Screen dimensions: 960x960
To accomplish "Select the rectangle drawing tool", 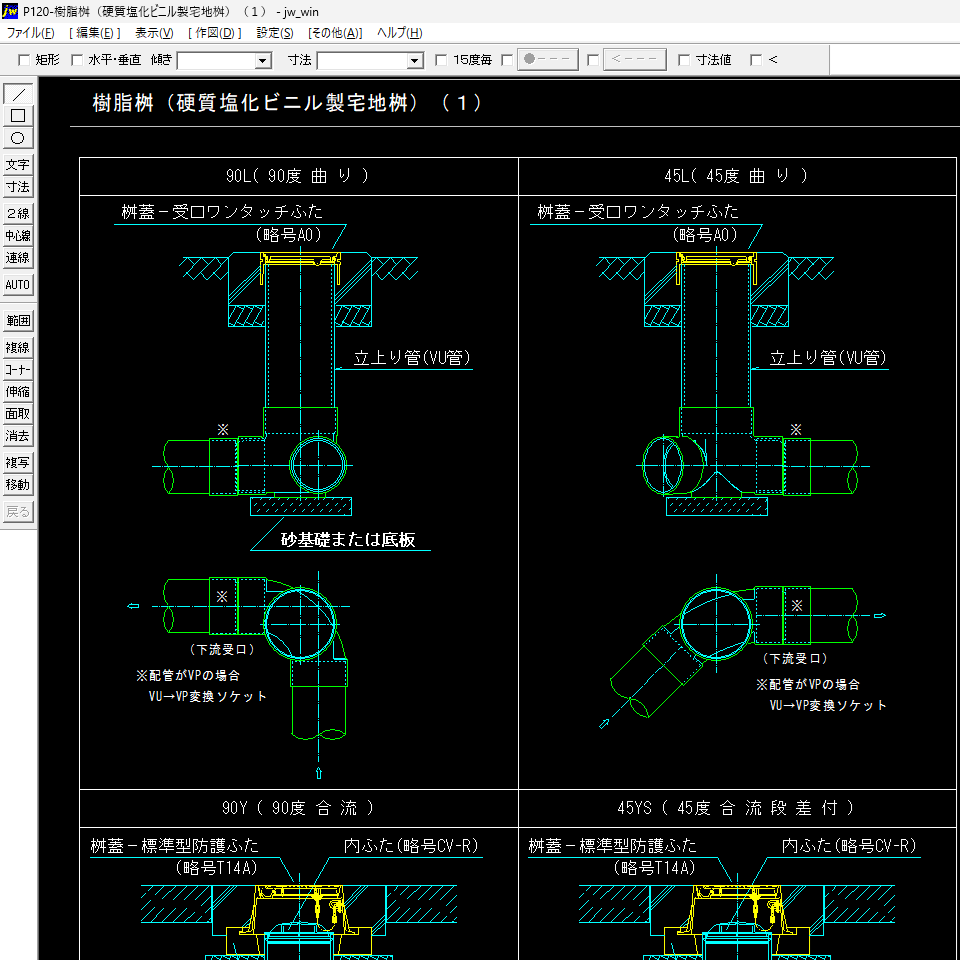I will (x=18, y=116).
